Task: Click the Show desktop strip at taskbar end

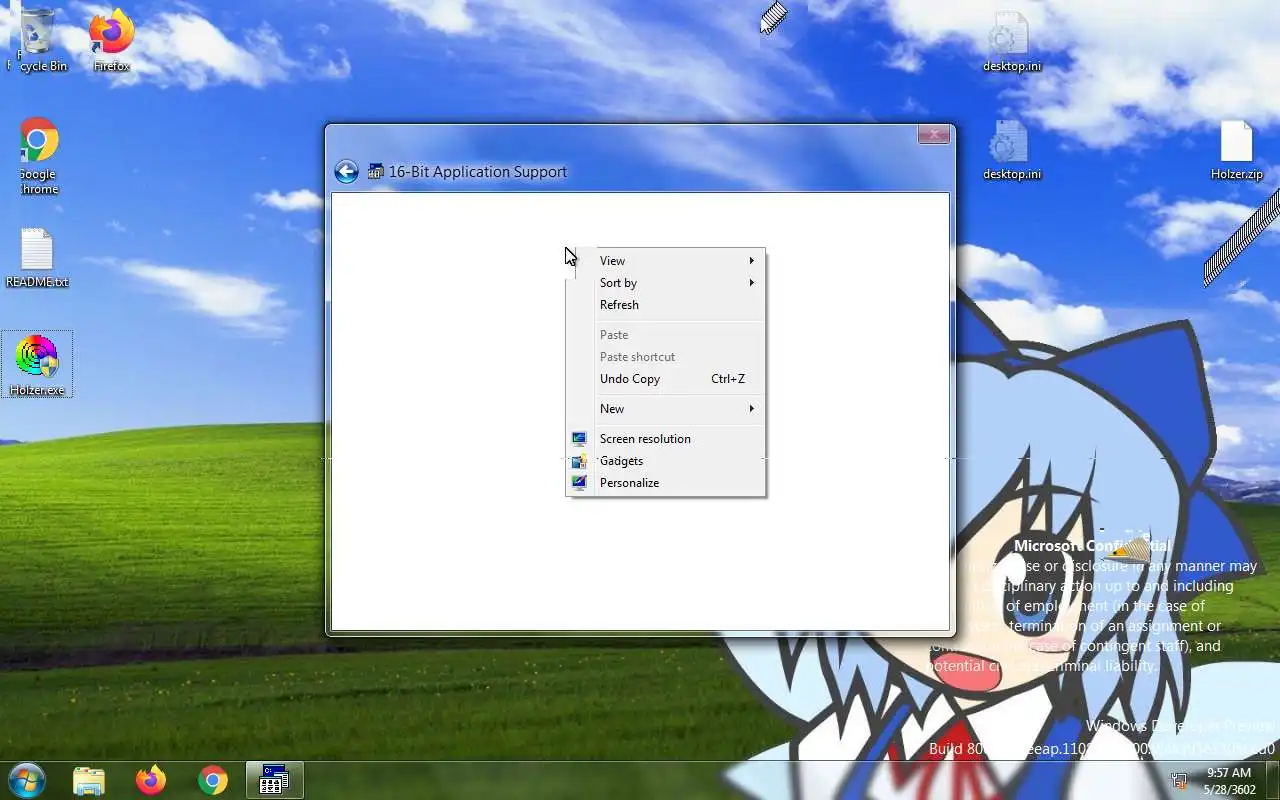Action: 1272,780
